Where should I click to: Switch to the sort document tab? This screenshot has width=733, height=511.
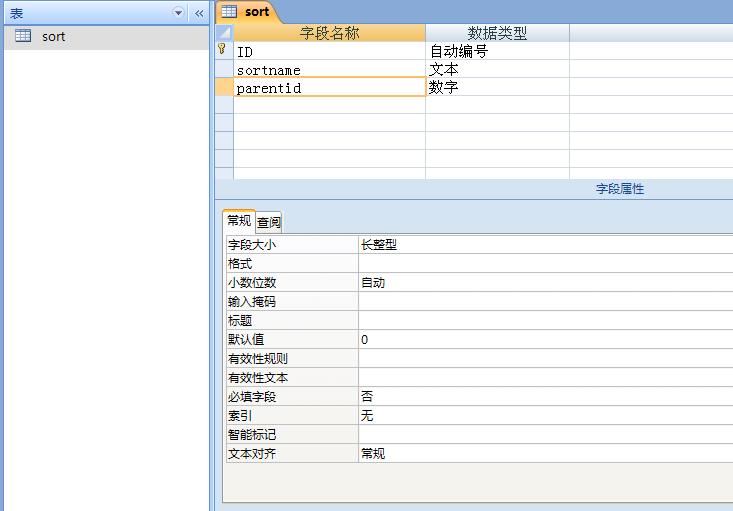click(248, 12)
